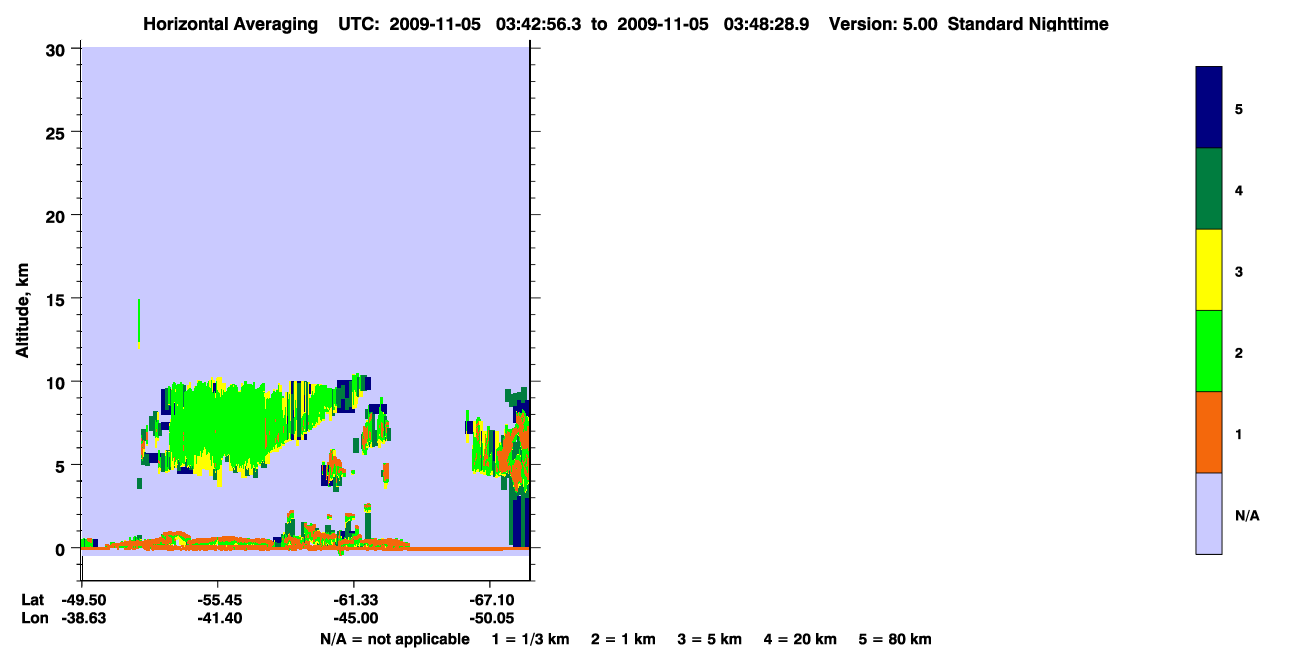Click the altitude tick label 15

click(x=58, y=299)
